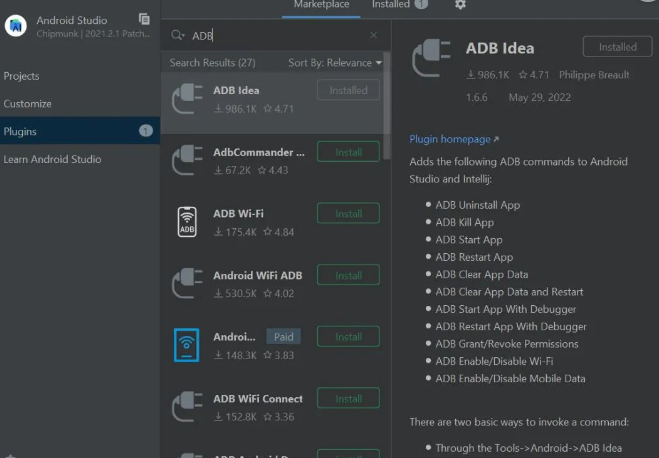The height and width of the screenshot is (458, 659).
Task: Click Android WiFi ADB plug icon
Action: pos(187,284)
